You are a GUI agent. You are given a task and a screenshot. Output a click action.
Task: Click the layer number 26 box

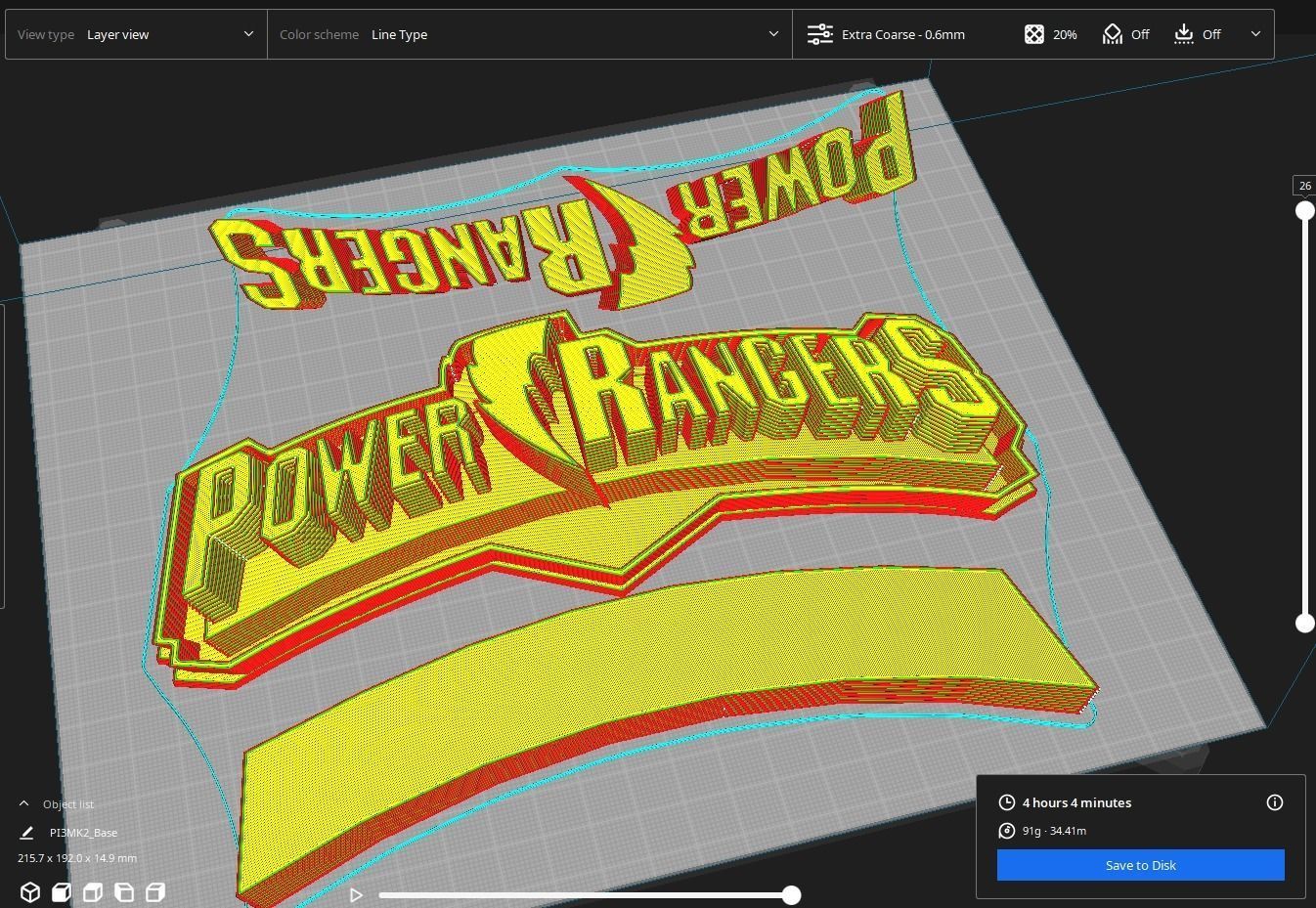pyautogui.click(x=1304, y=186)
